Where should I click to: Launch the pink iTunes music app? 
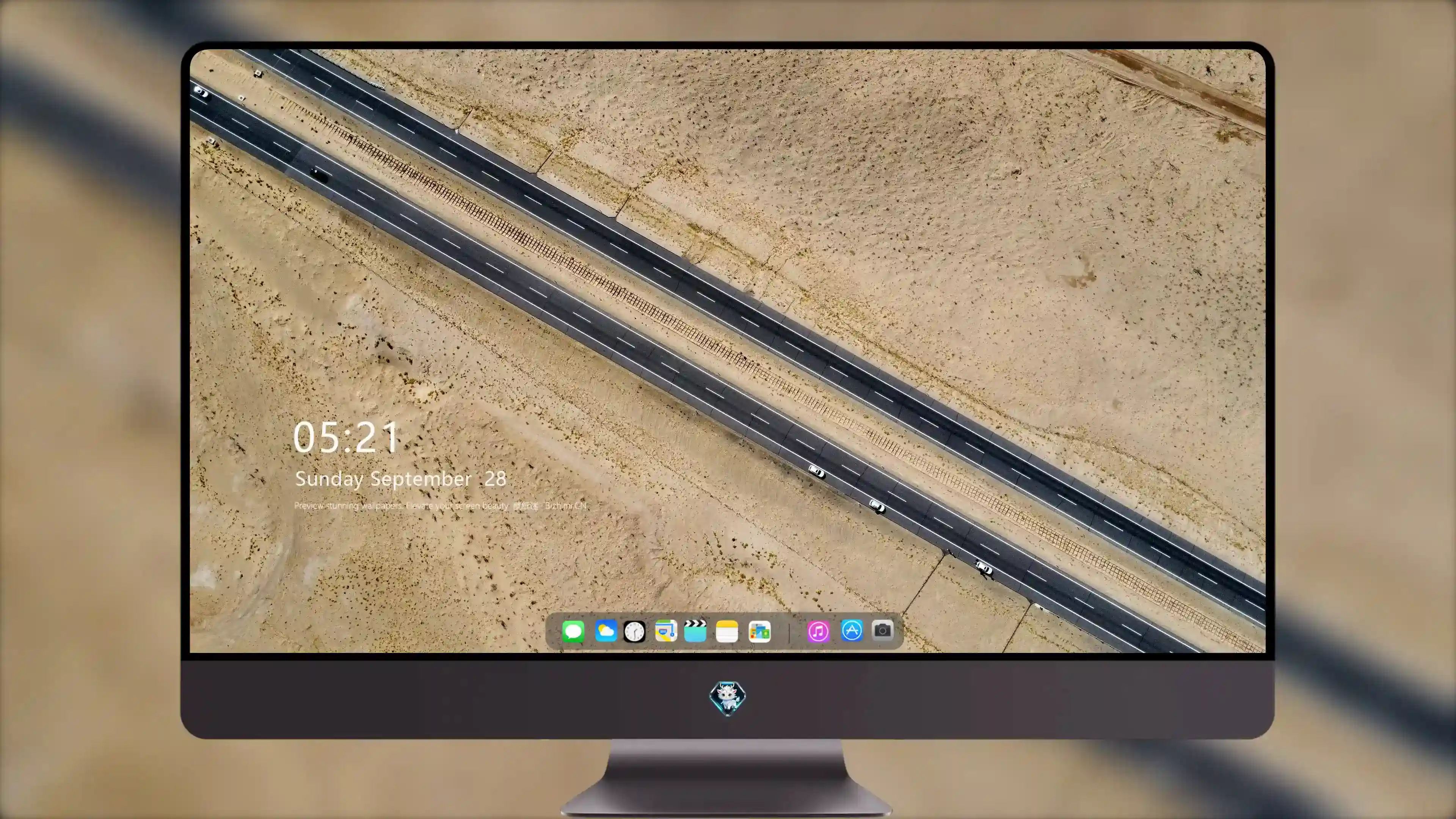click(819, 631)
